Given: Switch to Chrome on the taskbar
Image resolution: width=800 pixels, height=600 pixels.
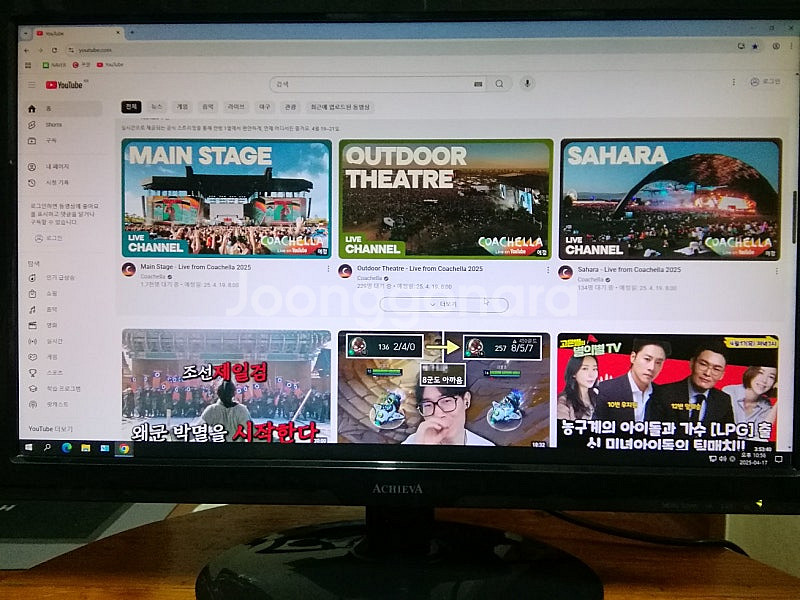Looking at the screenshot, I should [x=123, y=449].
